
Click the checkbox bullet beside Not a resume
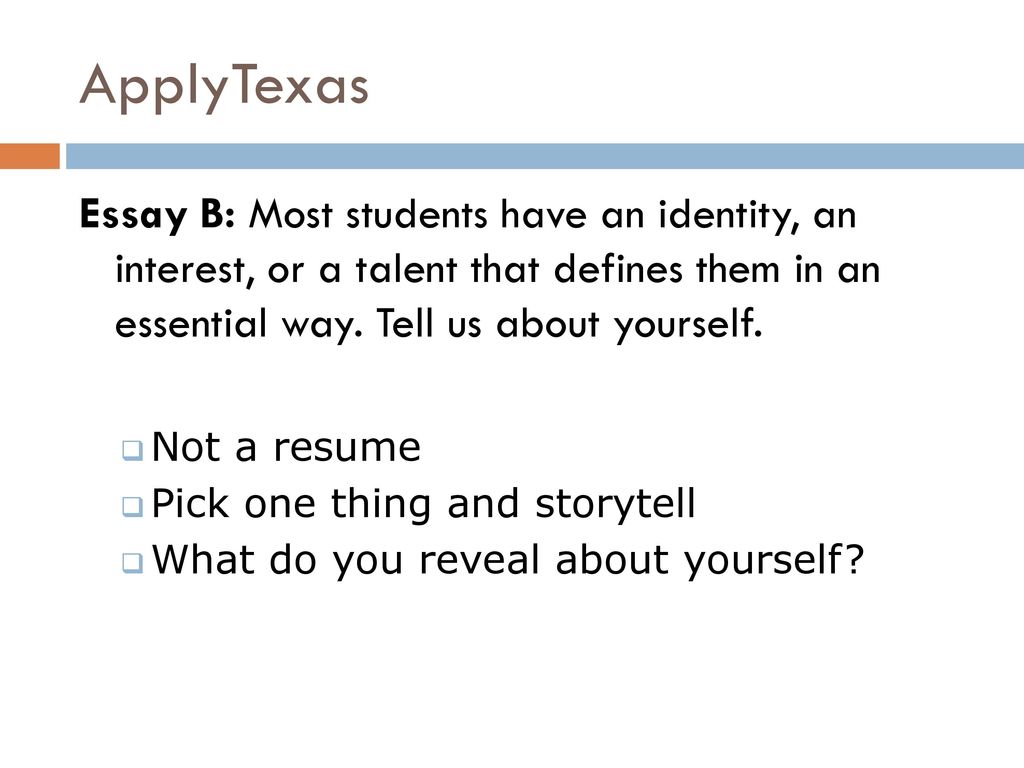pos(133,450)
